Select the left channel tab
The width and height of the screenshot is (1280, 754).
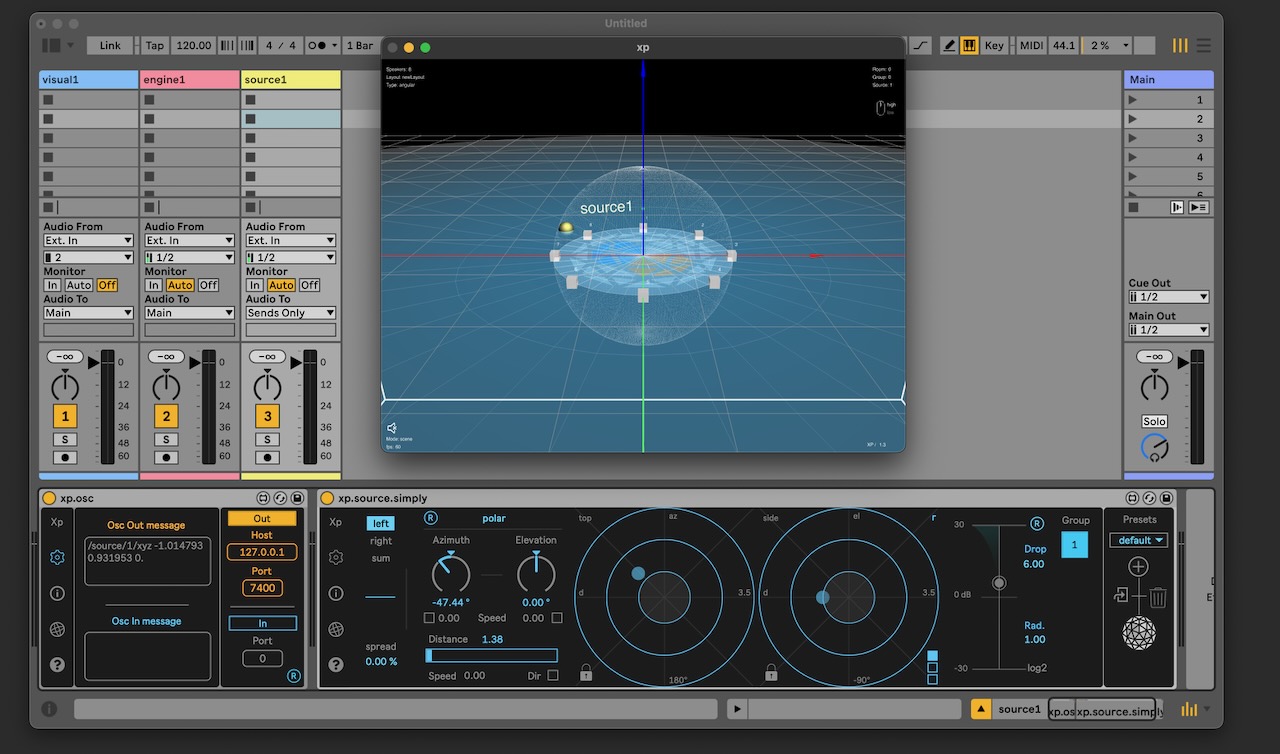pyautogui.click(x=380, y=523)
